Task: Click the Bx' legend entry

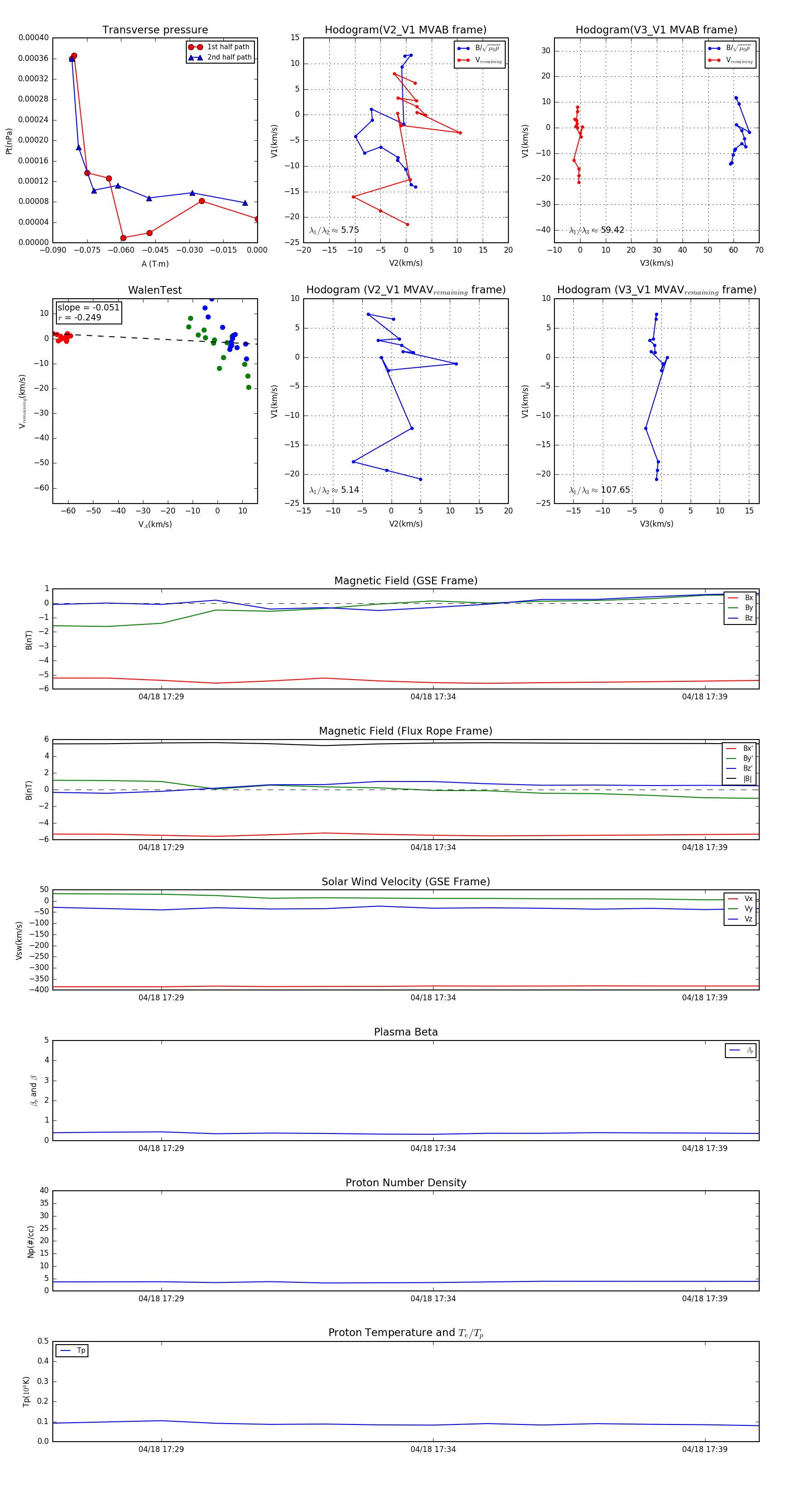Action: coord(740,748)
